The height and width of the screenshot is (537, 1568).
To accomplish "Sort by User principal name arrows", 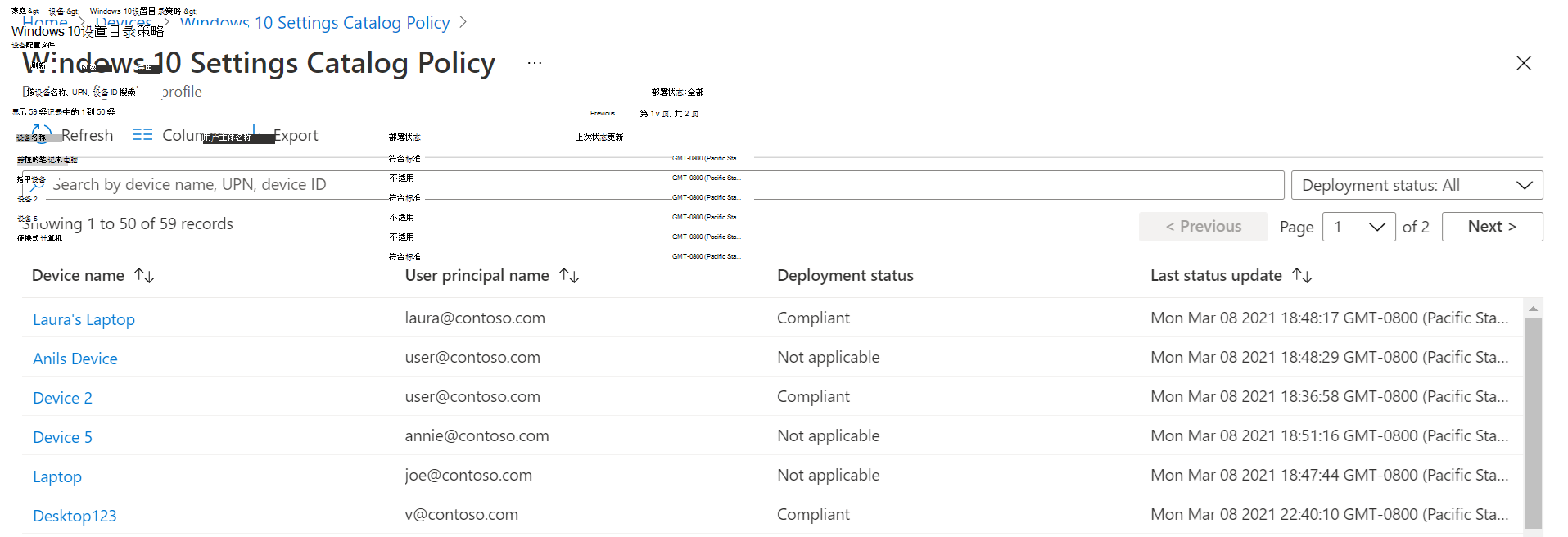I will point(569,276).
